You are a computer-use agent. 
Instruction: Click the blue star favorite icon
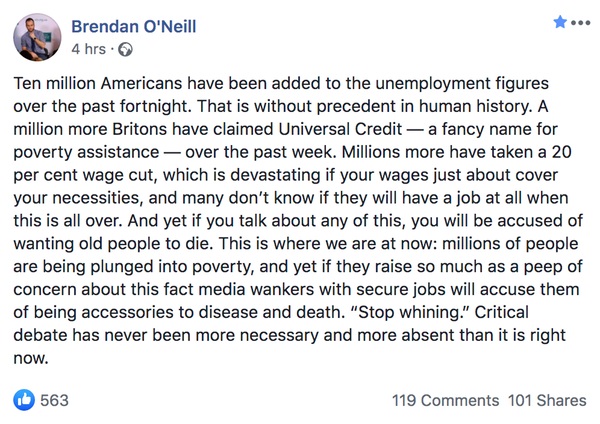click(x=560, y=22)
